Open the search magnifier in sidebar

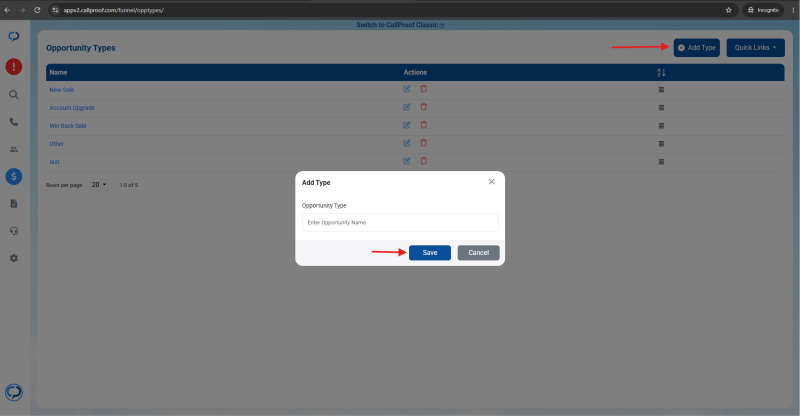(x=14, y=95)
